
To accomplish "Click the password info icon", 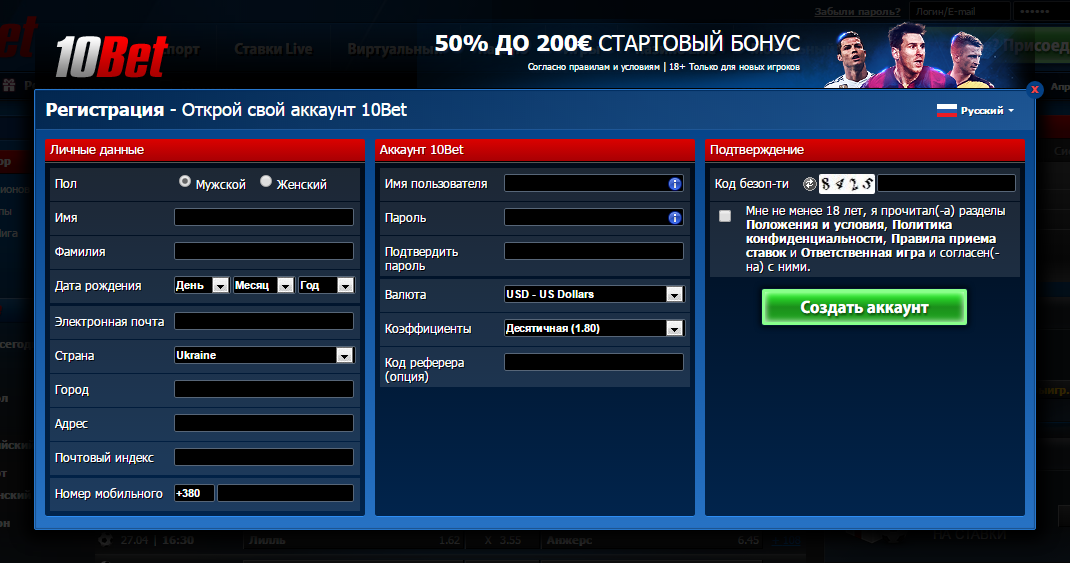I will [675, 218].
